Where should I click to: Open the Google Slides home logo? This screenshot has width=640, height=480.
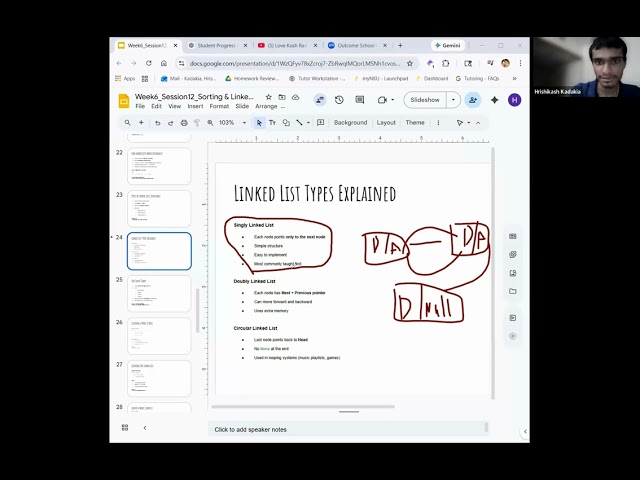pyautogui.click(x=124, y=101)
